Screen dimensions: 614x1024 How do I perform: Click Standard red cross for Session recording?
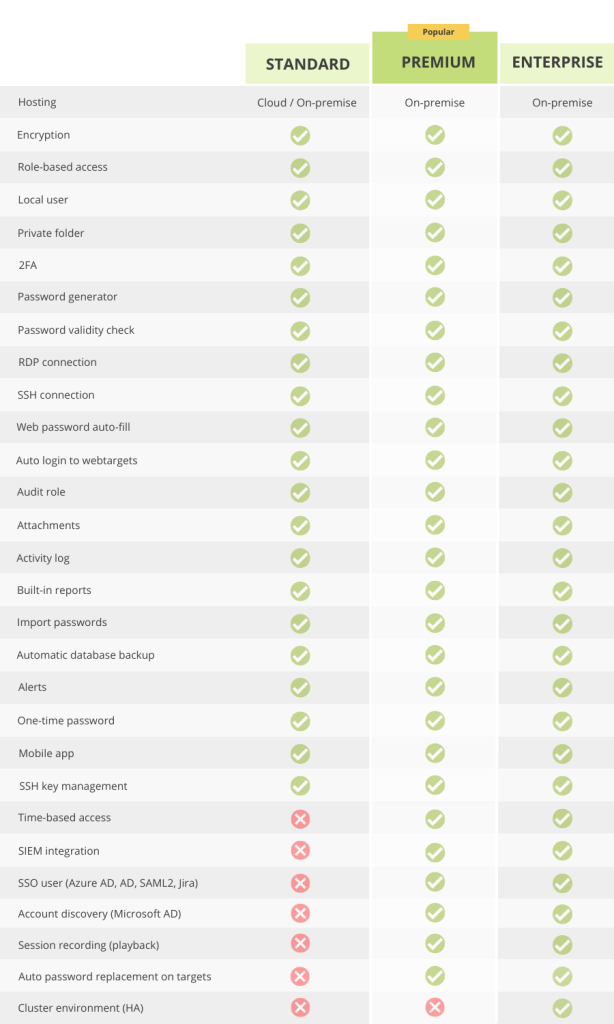click(x=300, y=943)
